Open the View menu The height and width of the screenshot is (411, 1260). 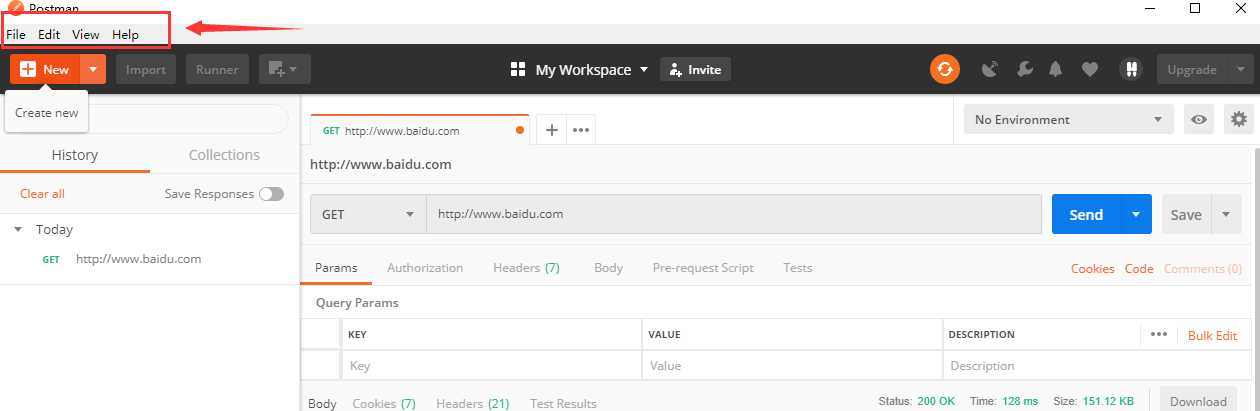point(86,34)
